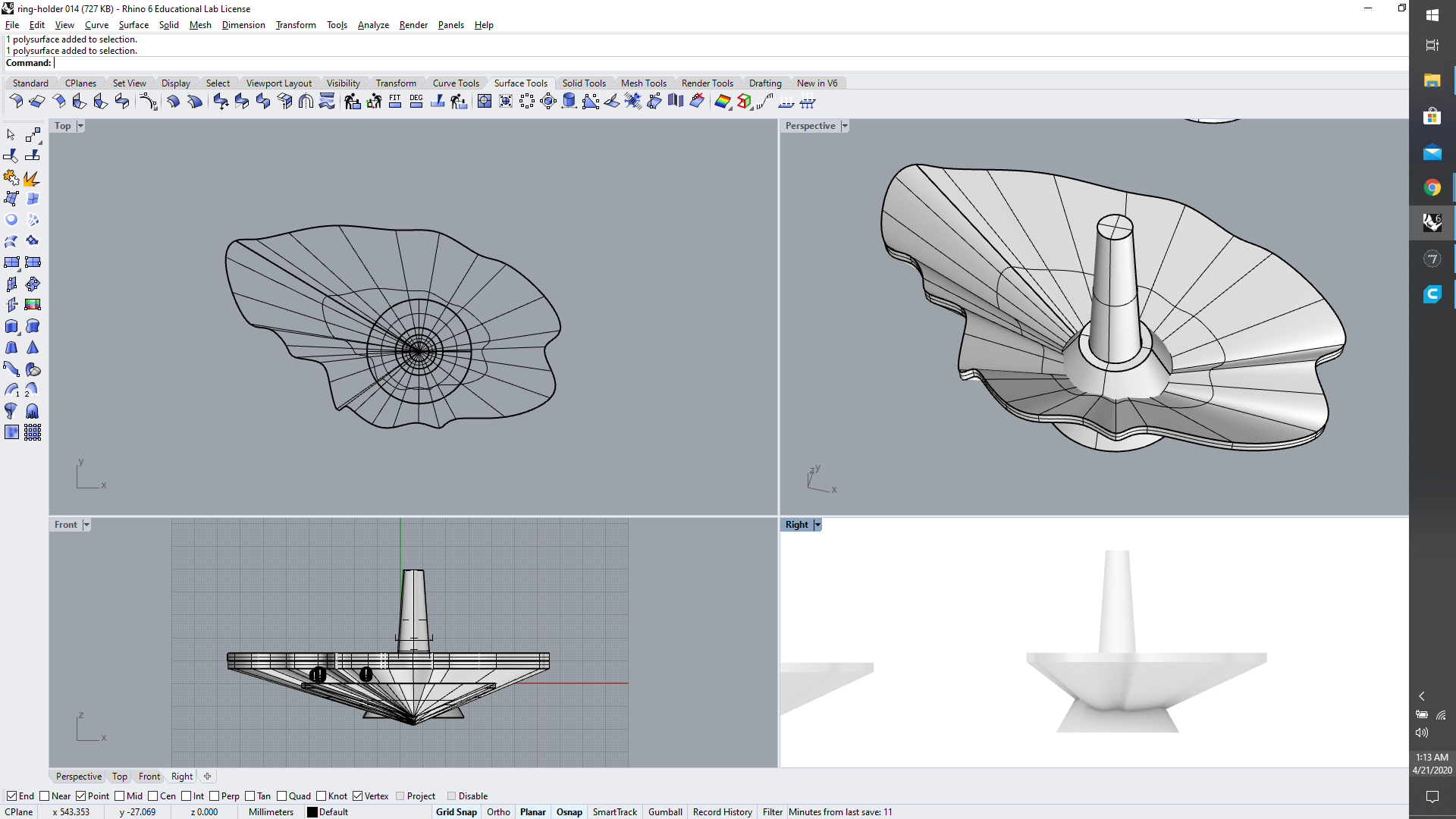Enable the Tan osnap checkbox
Viewport: 1456px width, 819px height.
(x=251, y=795)
